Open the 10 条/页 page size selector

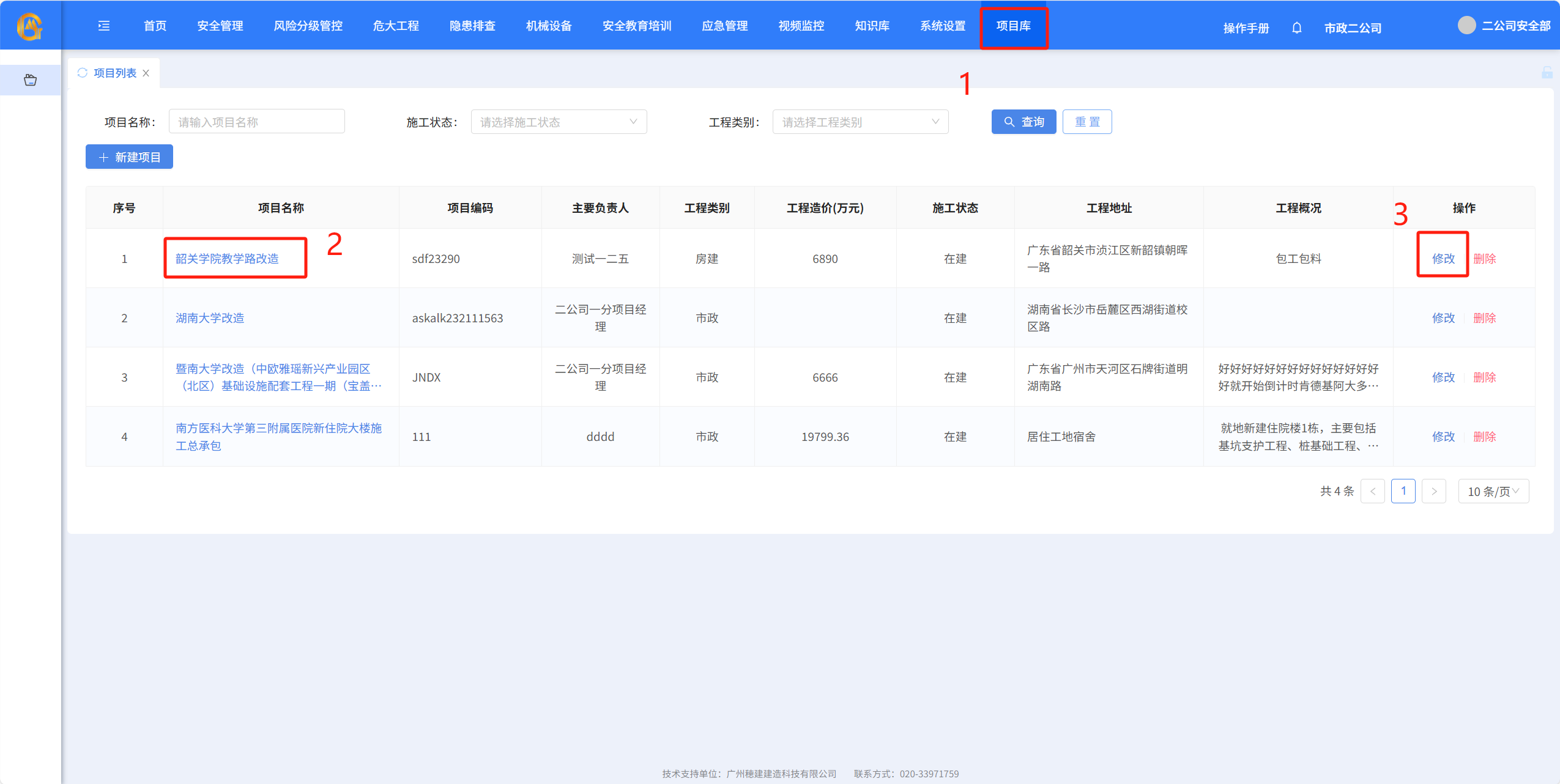pos(1493,491)
